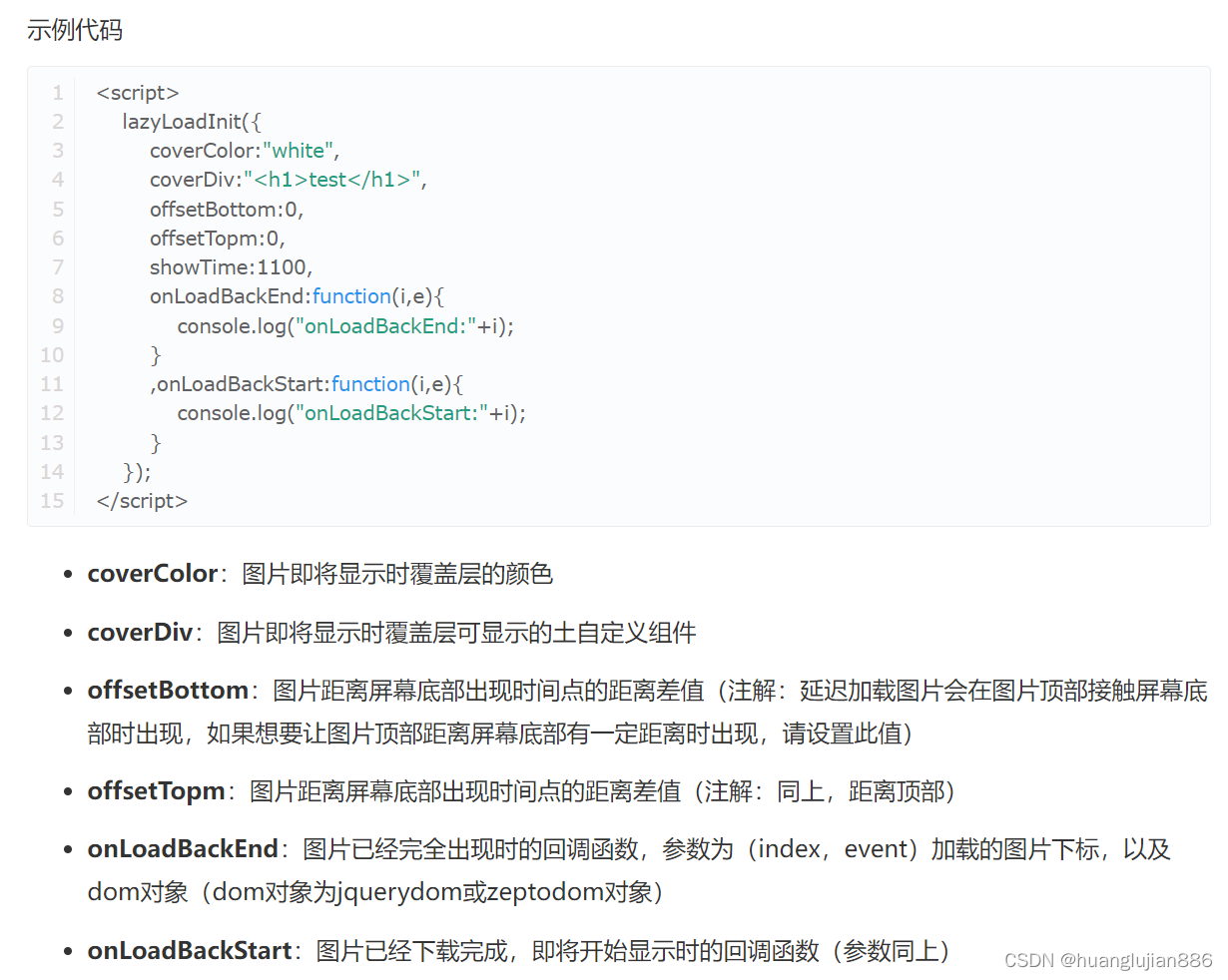Click the bold onLoadBackEnd parameter name
The height and width of the screenshot is (980, 1228).
tap(183, 849)
